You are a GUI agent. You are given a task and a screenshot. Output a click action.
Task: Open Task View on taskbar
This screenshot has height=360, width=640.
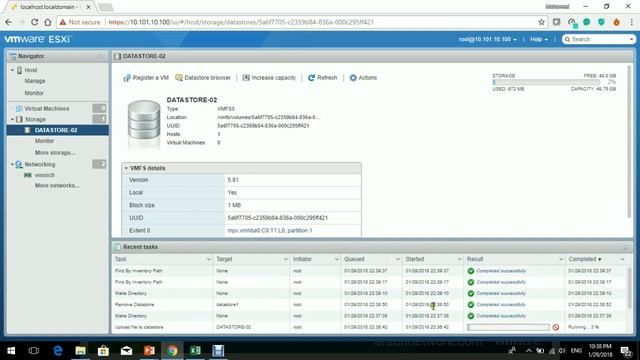coord(34,351)
